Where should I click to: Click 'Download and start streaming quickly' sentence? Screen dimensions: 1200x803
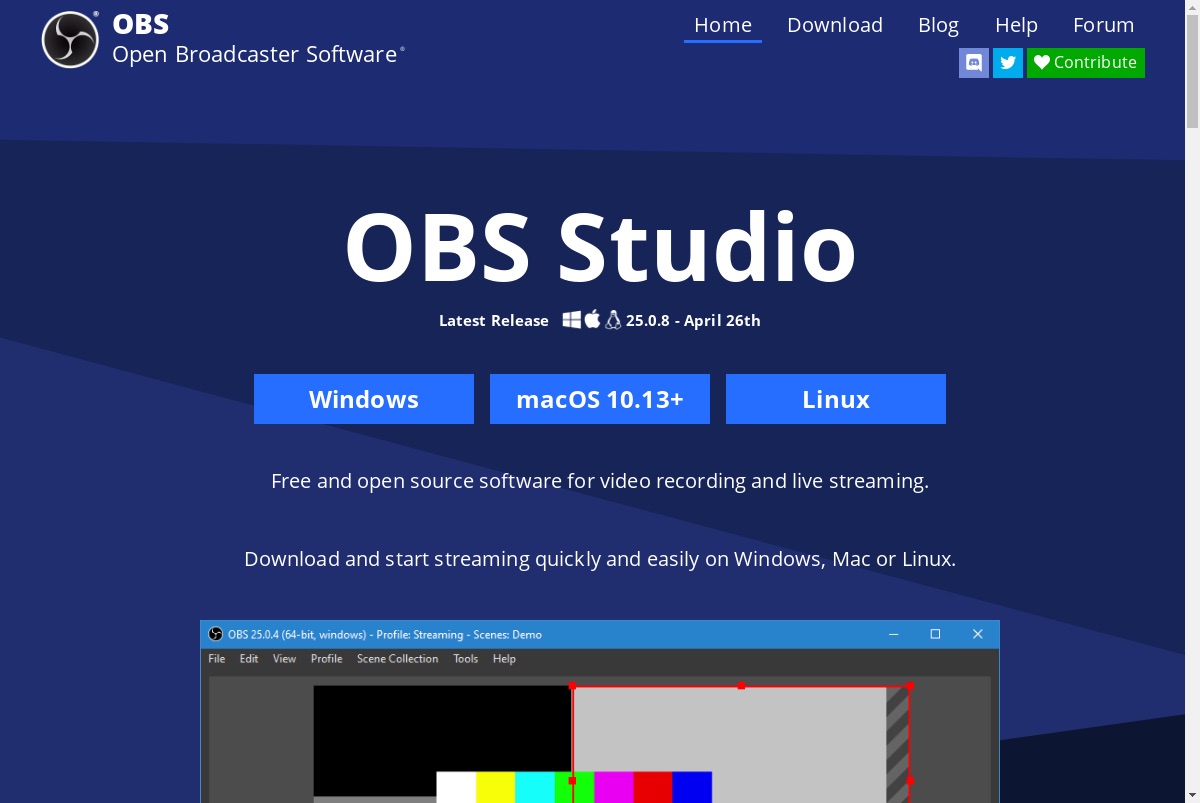click(600, 559)
